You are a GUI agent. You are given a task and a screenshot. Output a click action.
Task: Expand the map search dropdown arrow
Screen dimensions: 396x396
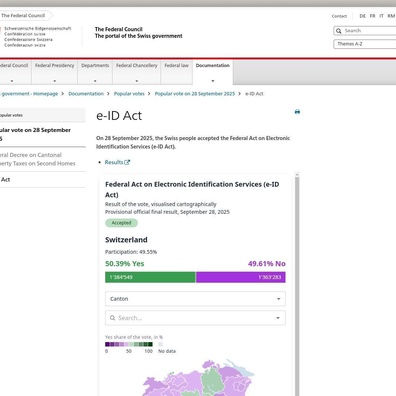tap(278, 318)
